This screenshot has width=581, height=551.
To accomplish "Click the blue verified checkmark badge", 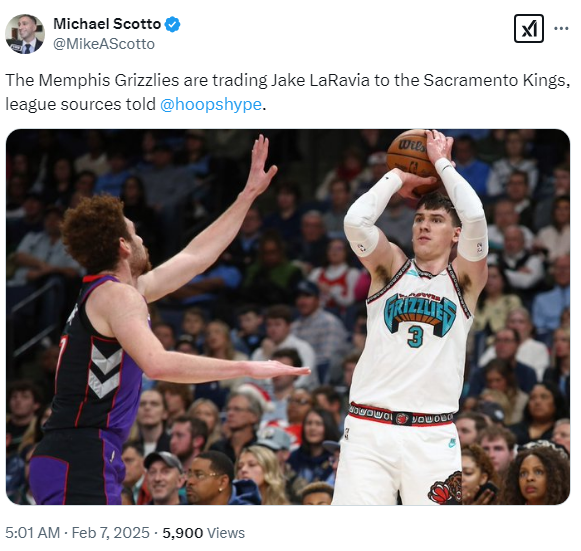I will 172,24.
